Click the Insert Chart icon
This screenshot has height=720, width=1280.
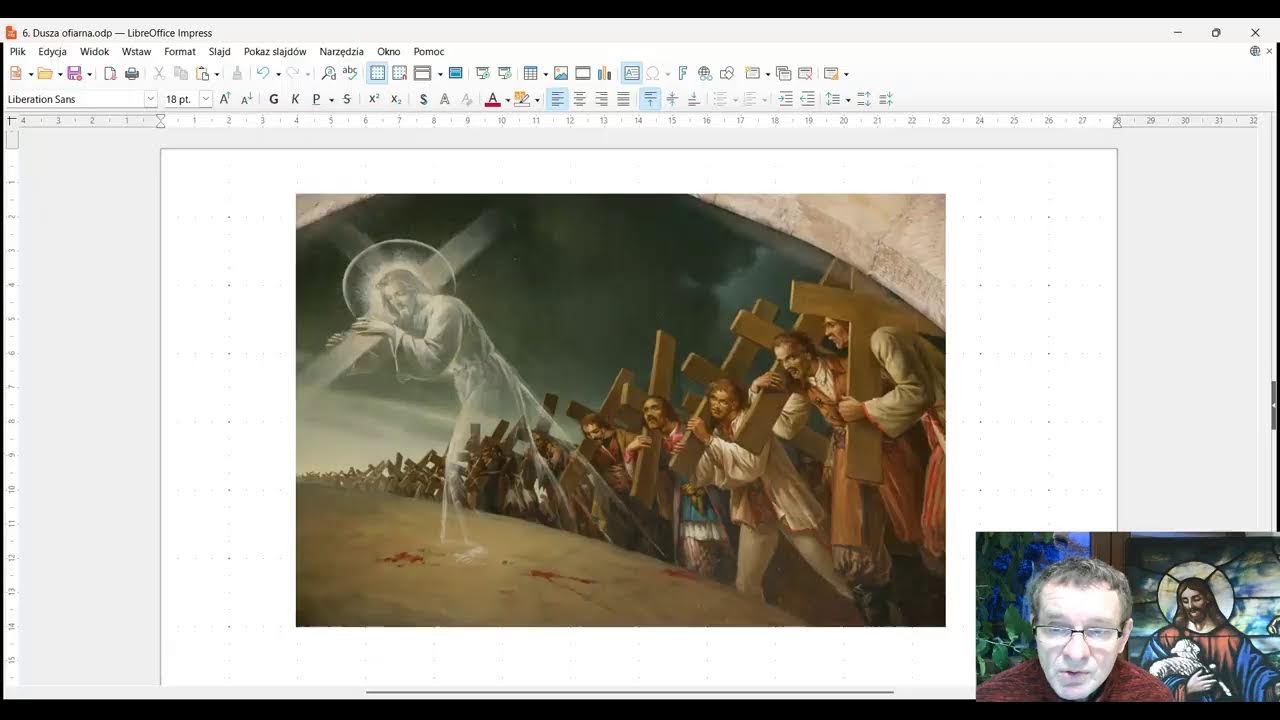(x=604, y=73)
